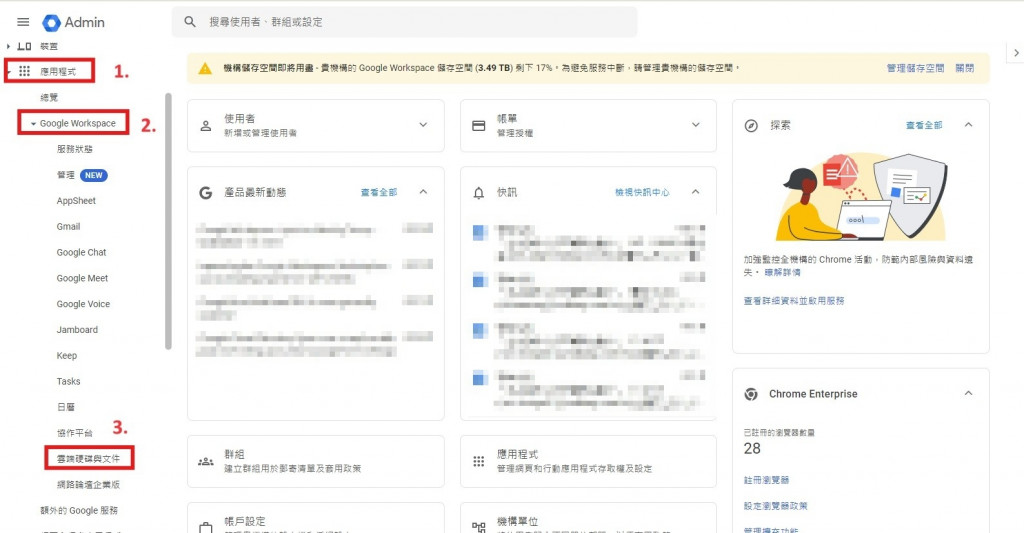Open 網路論壇企業版 in the sidebar
Screen dimensions: 1024x533
88,485
